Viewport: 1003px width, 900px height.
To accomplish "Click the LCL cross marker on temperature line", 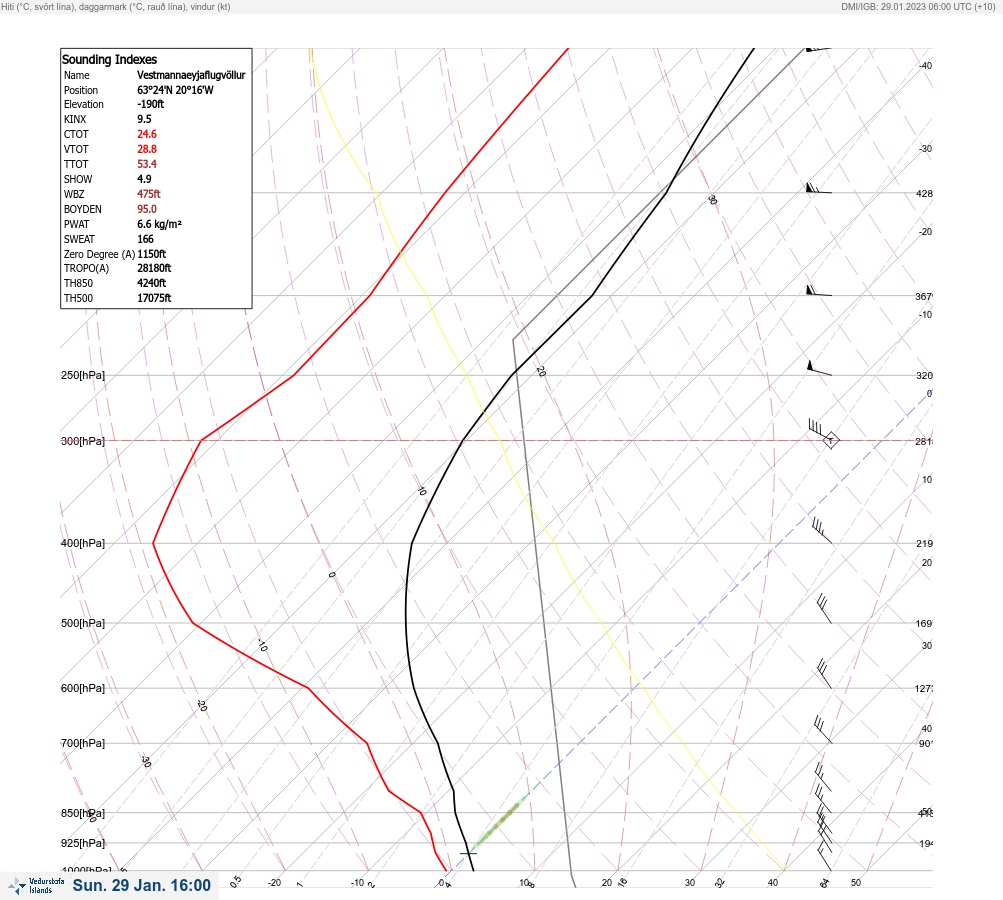I will point(468,853).
